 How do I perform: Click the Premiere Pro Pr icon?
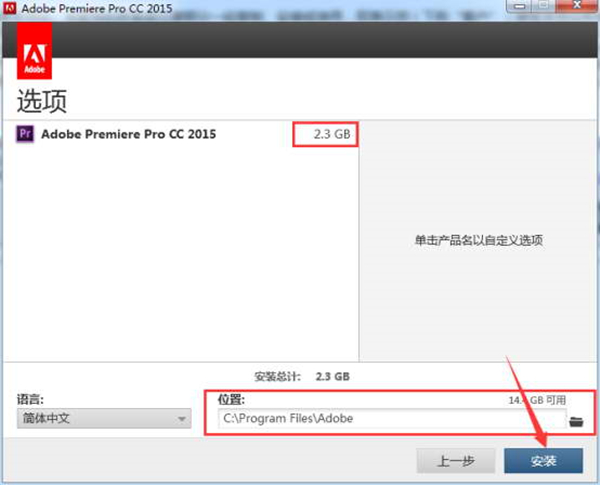tap(25, 134)
